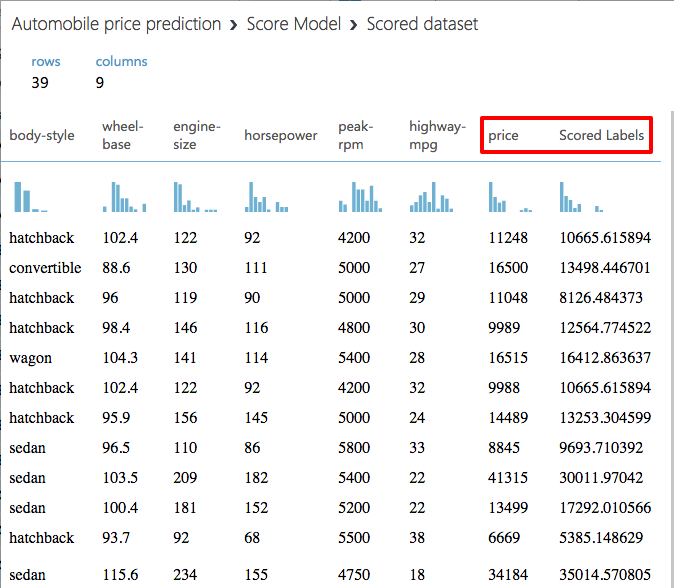The image size is (674, 588).
Task: Click the price histogram chart
Action: (x=509, y=197)
